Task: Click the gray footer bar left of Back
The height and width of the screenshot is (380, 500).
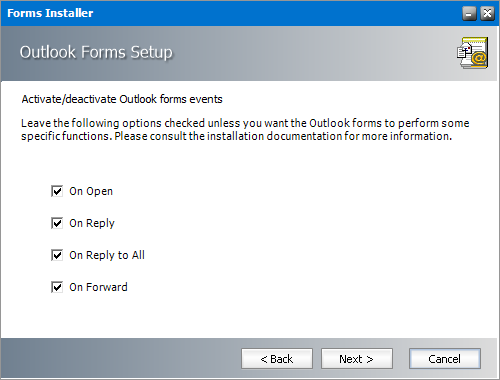Action: coord(120,359)
